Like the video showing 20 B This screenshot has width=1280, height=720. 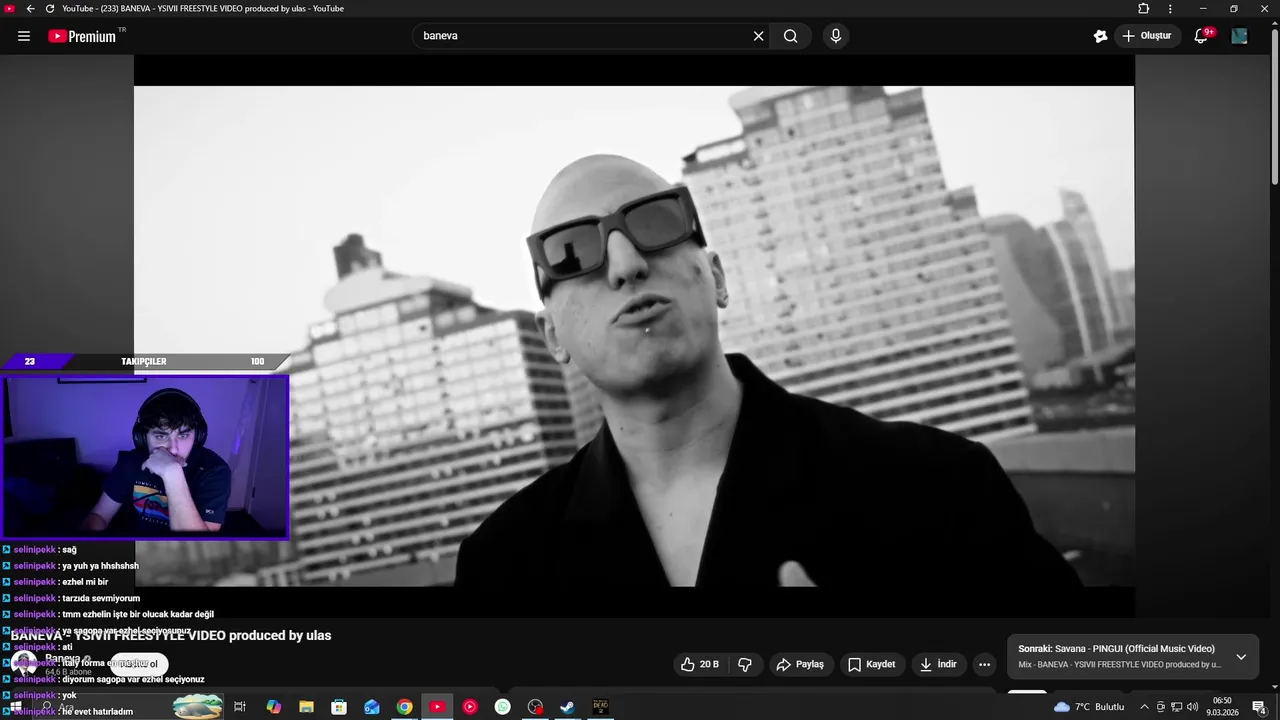pyautogui.click(x=699, y=664)
